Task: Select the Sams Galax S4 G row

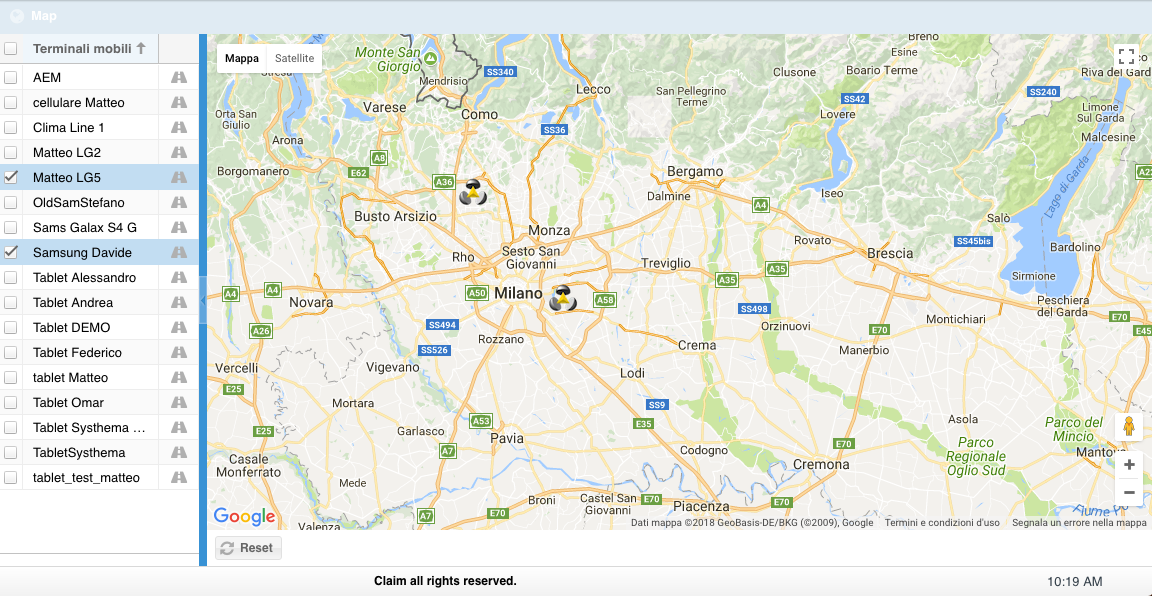Action: click(x=99, y=227)
